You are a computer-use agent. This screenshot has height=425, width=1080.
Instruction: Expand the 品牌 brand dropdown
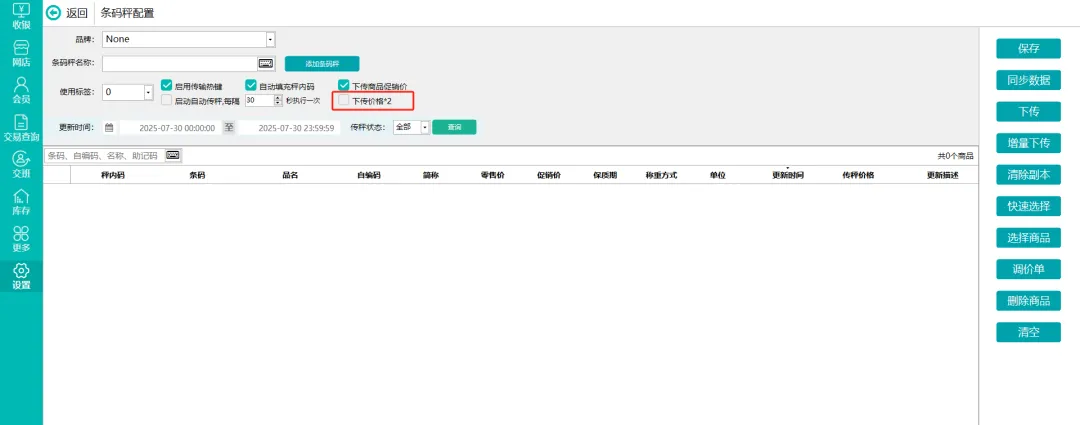[270, 39]
